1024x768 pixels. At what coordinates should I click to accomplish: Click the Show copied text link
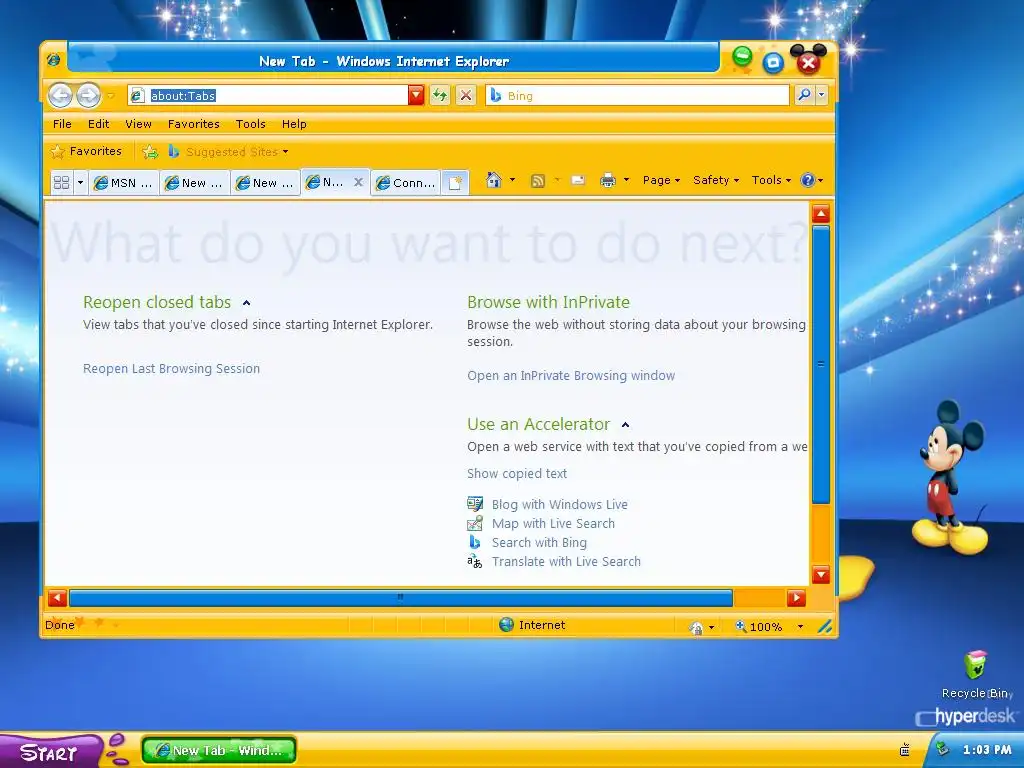517,473
